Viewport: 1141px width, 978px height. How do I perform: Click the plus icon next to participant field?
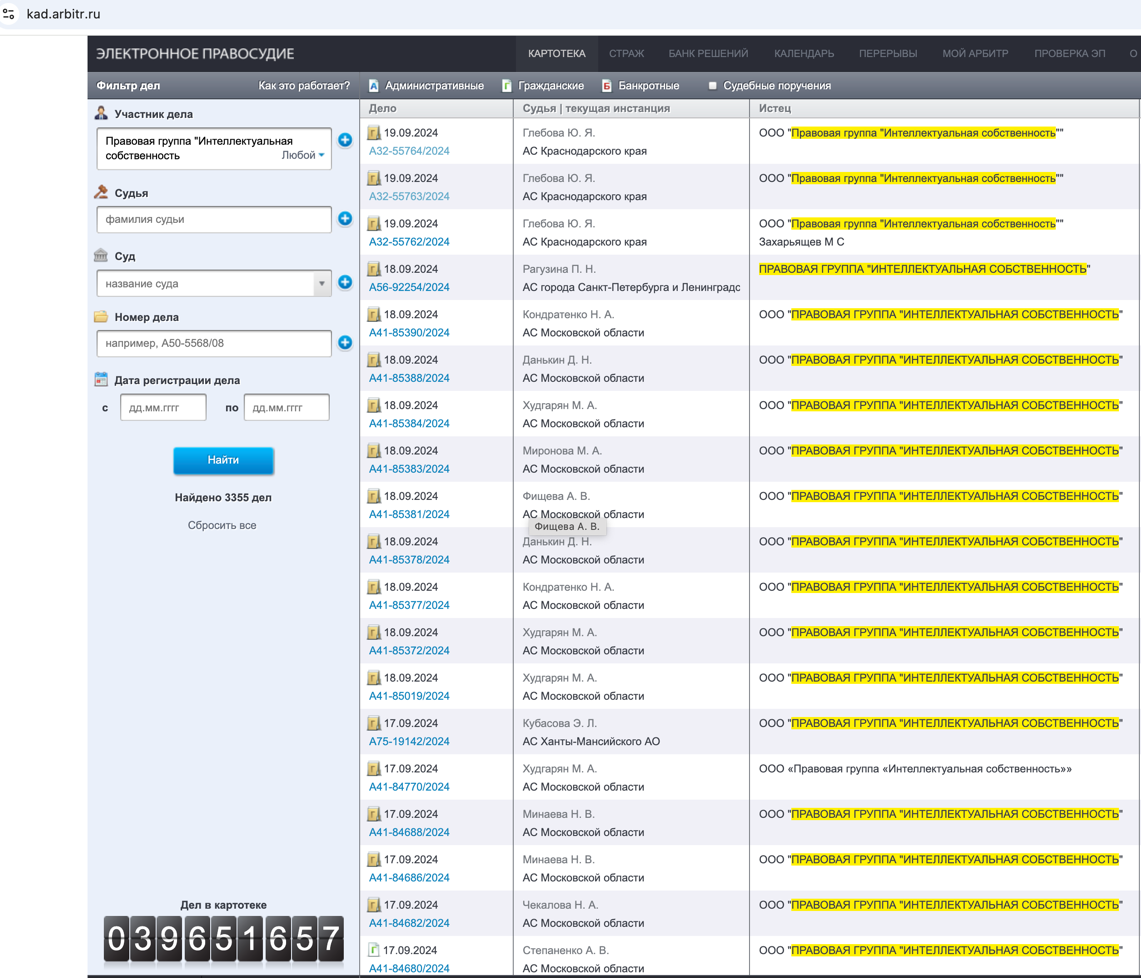(x=345, y=140)
